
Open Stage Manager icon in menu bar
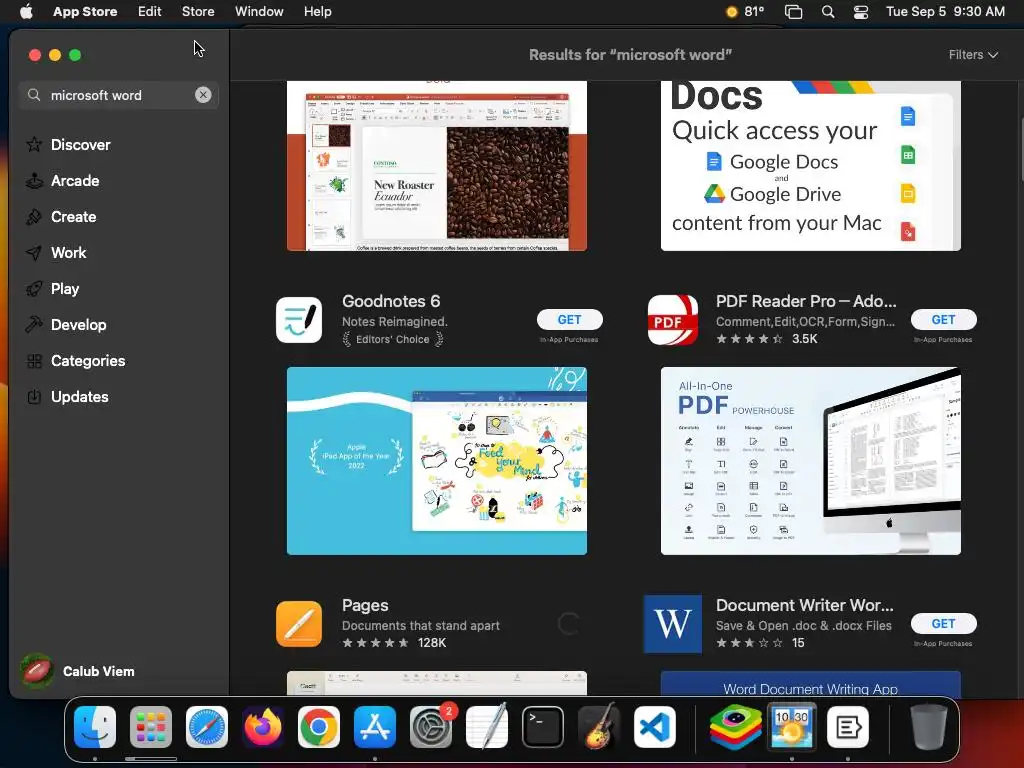[793, 12]
